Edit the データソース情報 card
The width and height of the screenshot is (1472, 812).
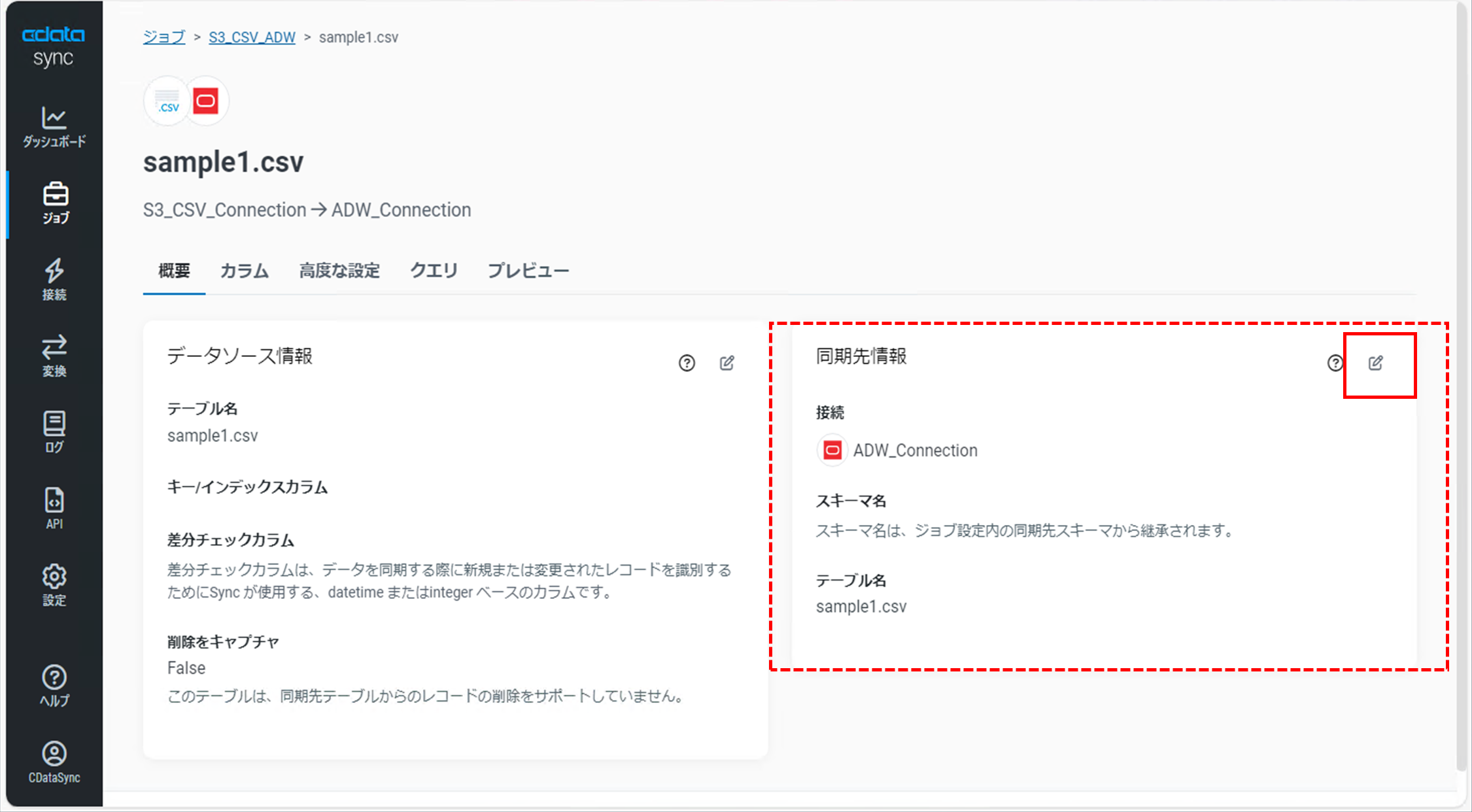pos(727,363)
